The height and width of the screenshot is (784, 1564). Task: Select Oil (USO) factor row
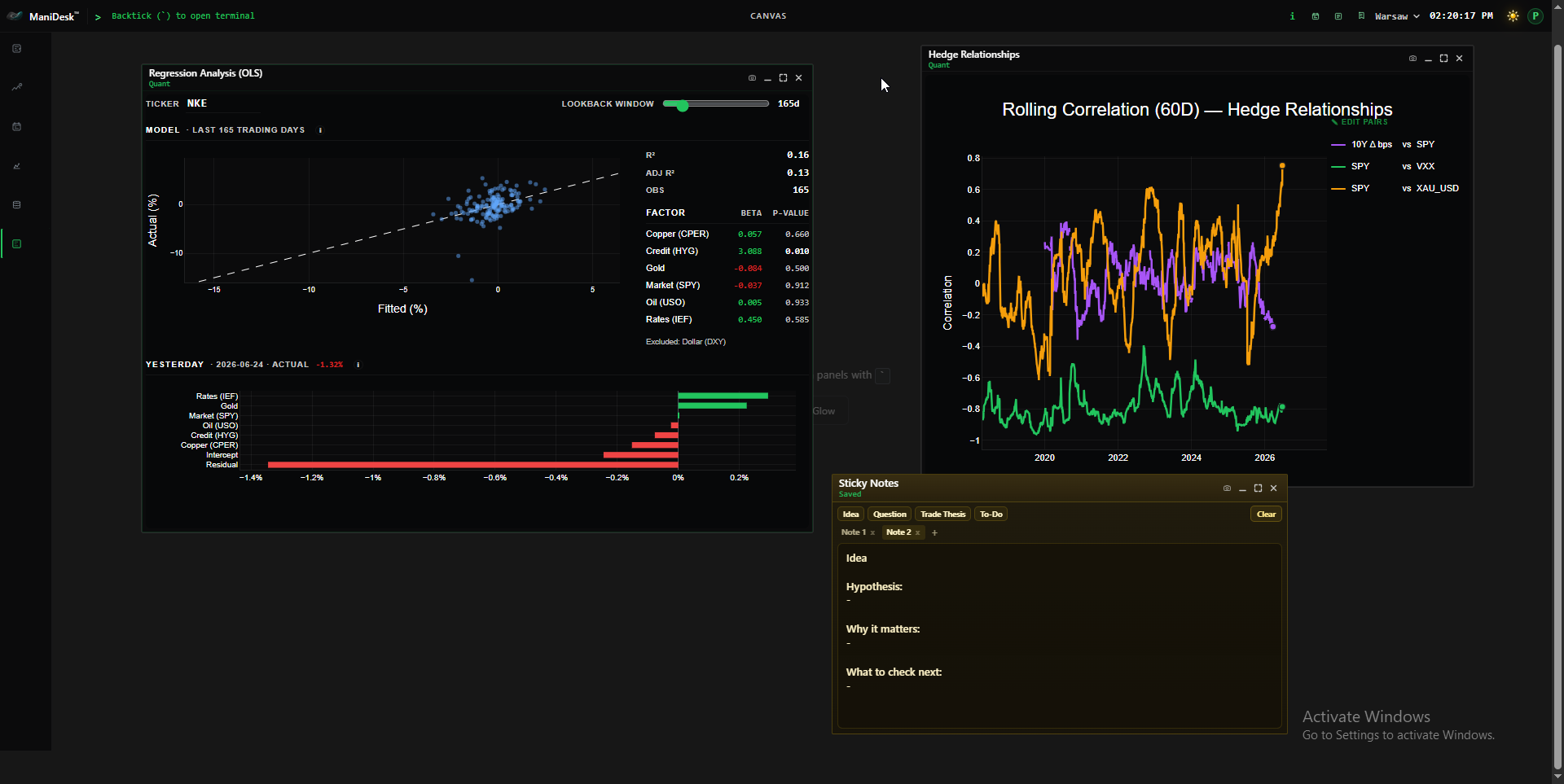pyautogui.click(x=727, y=303)
